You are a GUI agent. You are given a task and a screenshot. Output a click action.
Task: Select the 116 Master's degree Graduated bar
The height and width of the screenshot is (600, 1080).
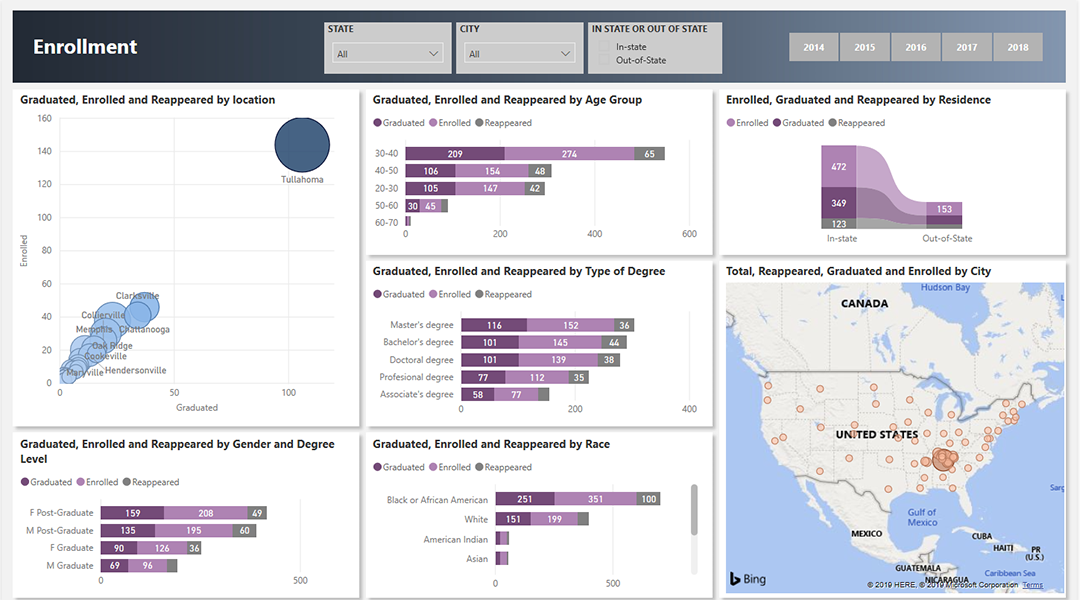tap(494, 325)
